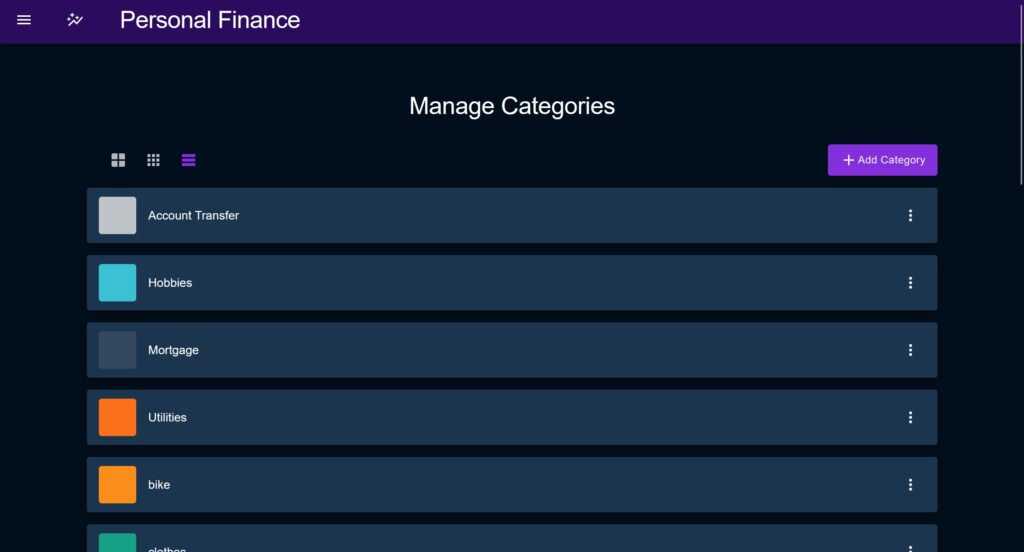The height and width of the screenshot is (552, 1024).
Task: Open options menu for Hobbies
Action: [910, 283]
